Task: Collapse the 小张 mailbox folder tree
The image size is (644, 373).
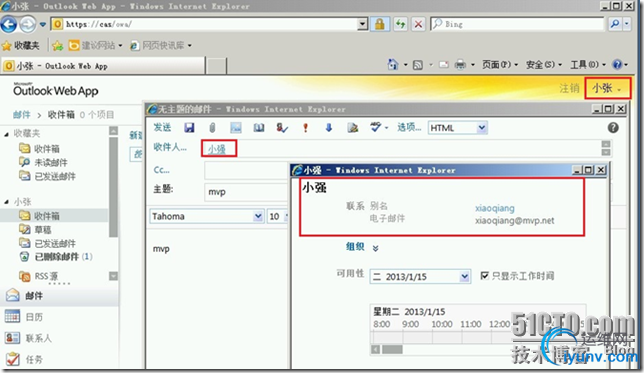Action: pos(6,202)
